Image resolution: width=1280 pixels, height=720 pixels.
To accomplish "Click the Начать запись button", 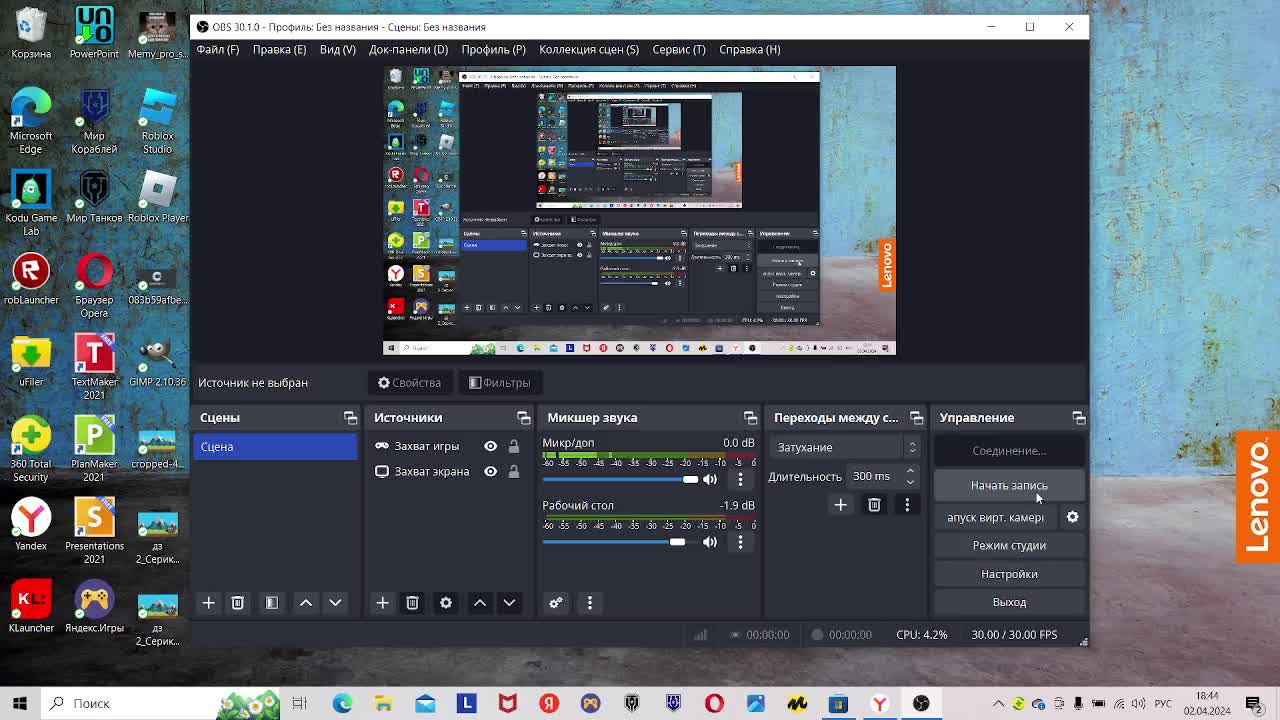I will click(x=1009, y=486).
